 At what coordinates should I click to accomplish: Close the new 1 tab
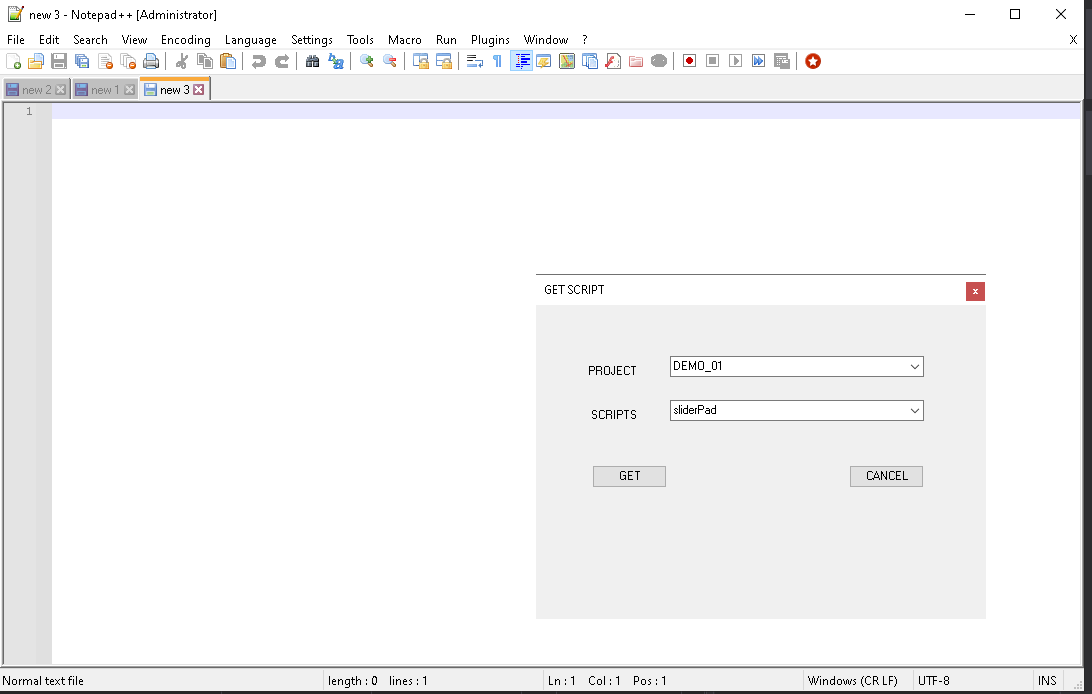tap(130, 90)
